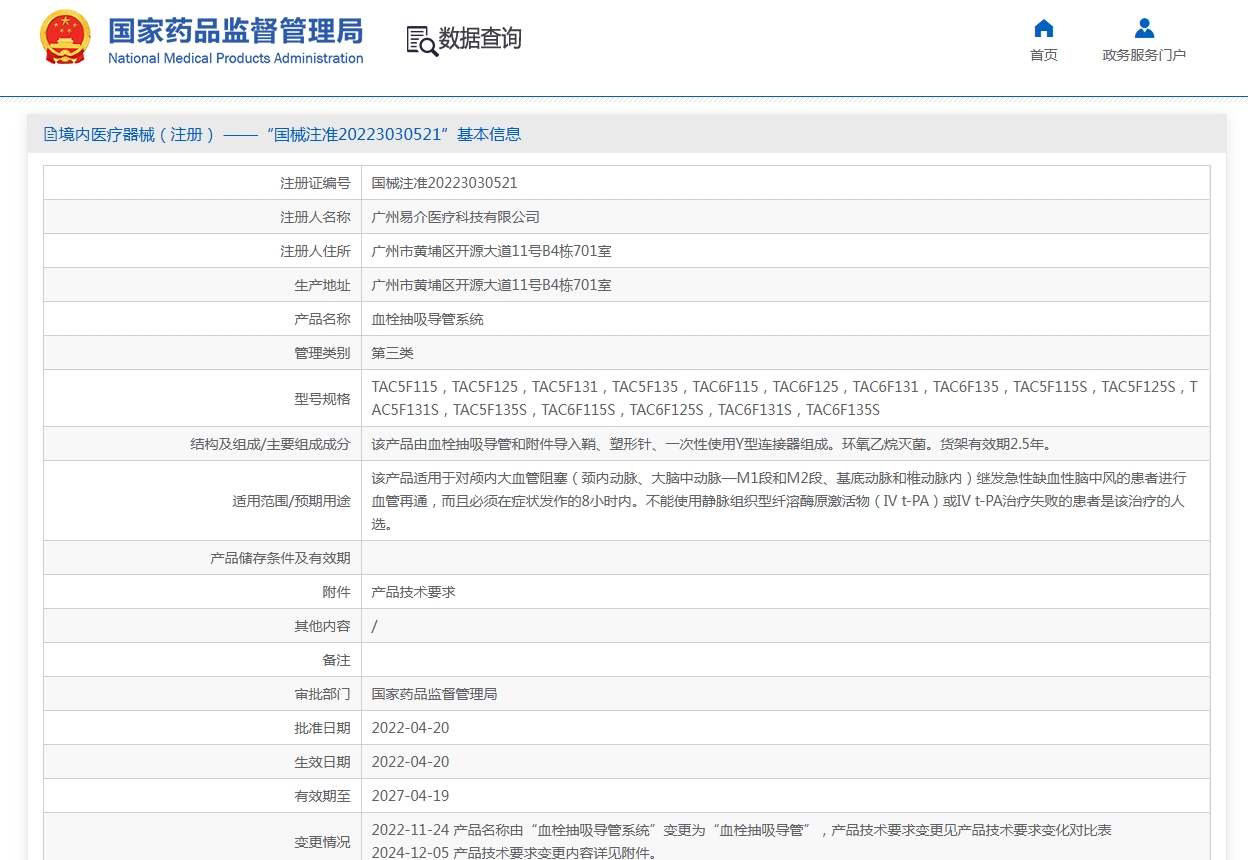This screenshot has height=860, width=1248.
Task: Click 广州易介医疗科技有限公司 value
Action: pyautogui.click(x=455, y=217)
